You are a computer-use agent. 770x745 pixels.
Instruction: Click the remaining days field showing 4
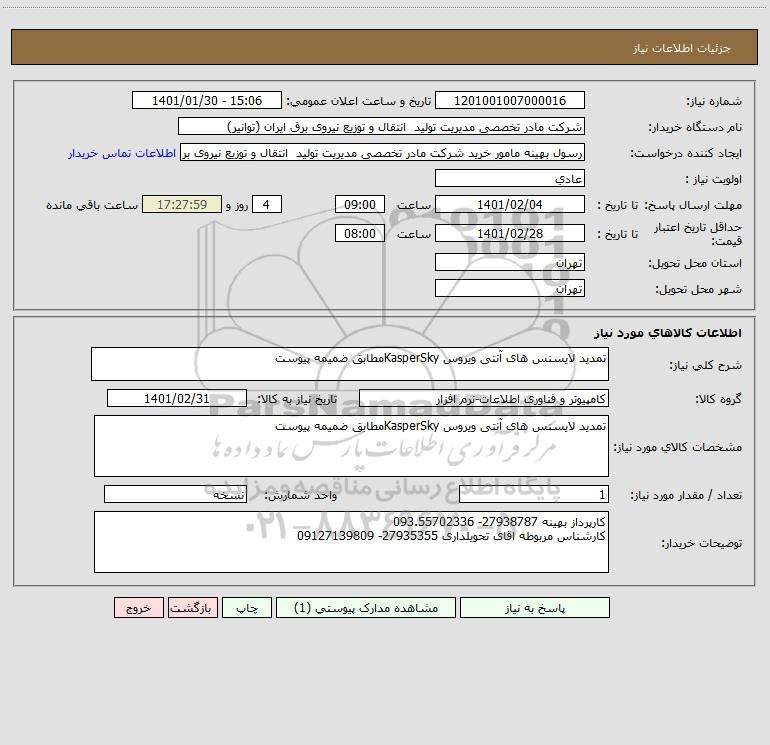[267, 205]
